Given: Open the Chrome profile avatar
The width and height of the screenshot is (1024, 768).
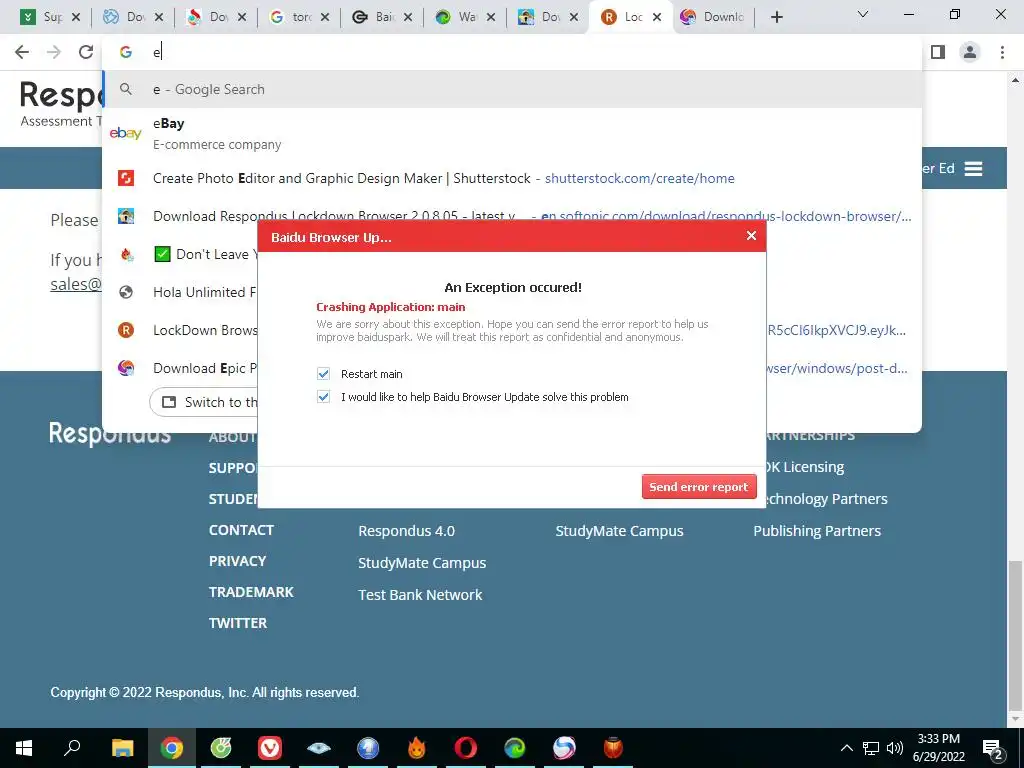Looking at the screenshot, I should click(x=970, y=52).
